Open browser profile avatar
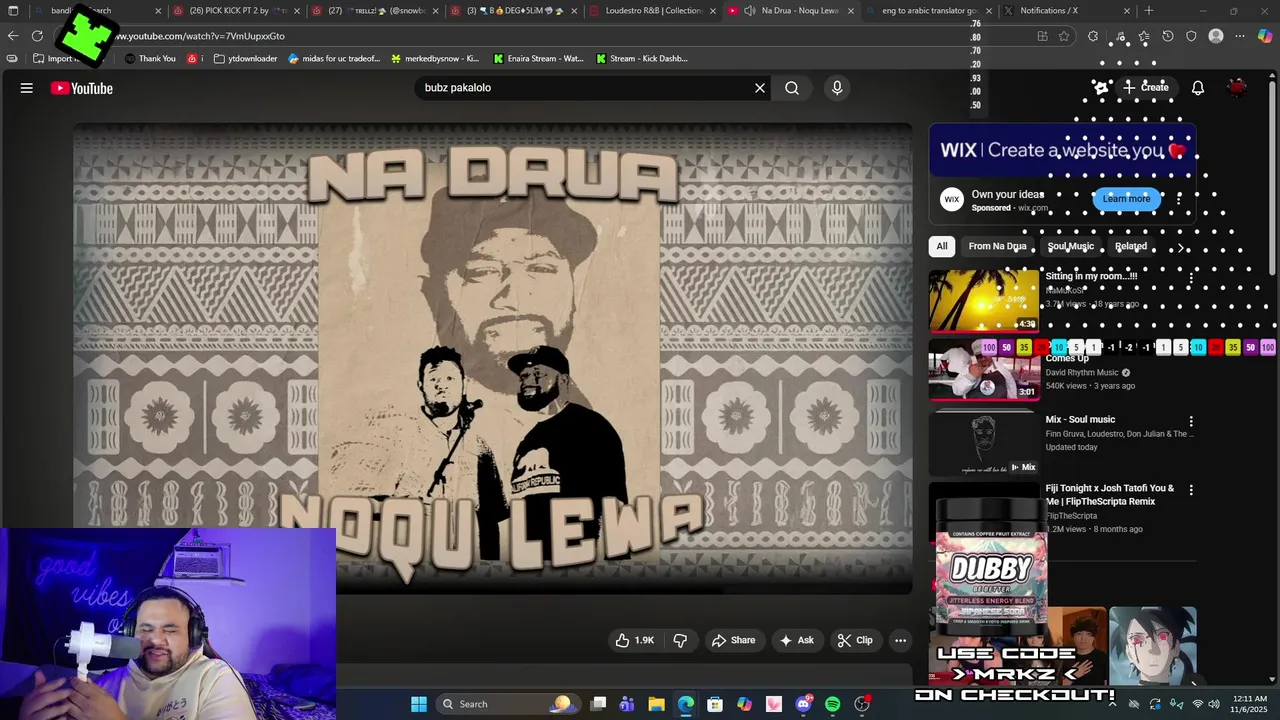This screenshot has width=1280, height=720. click(1216, 36)
